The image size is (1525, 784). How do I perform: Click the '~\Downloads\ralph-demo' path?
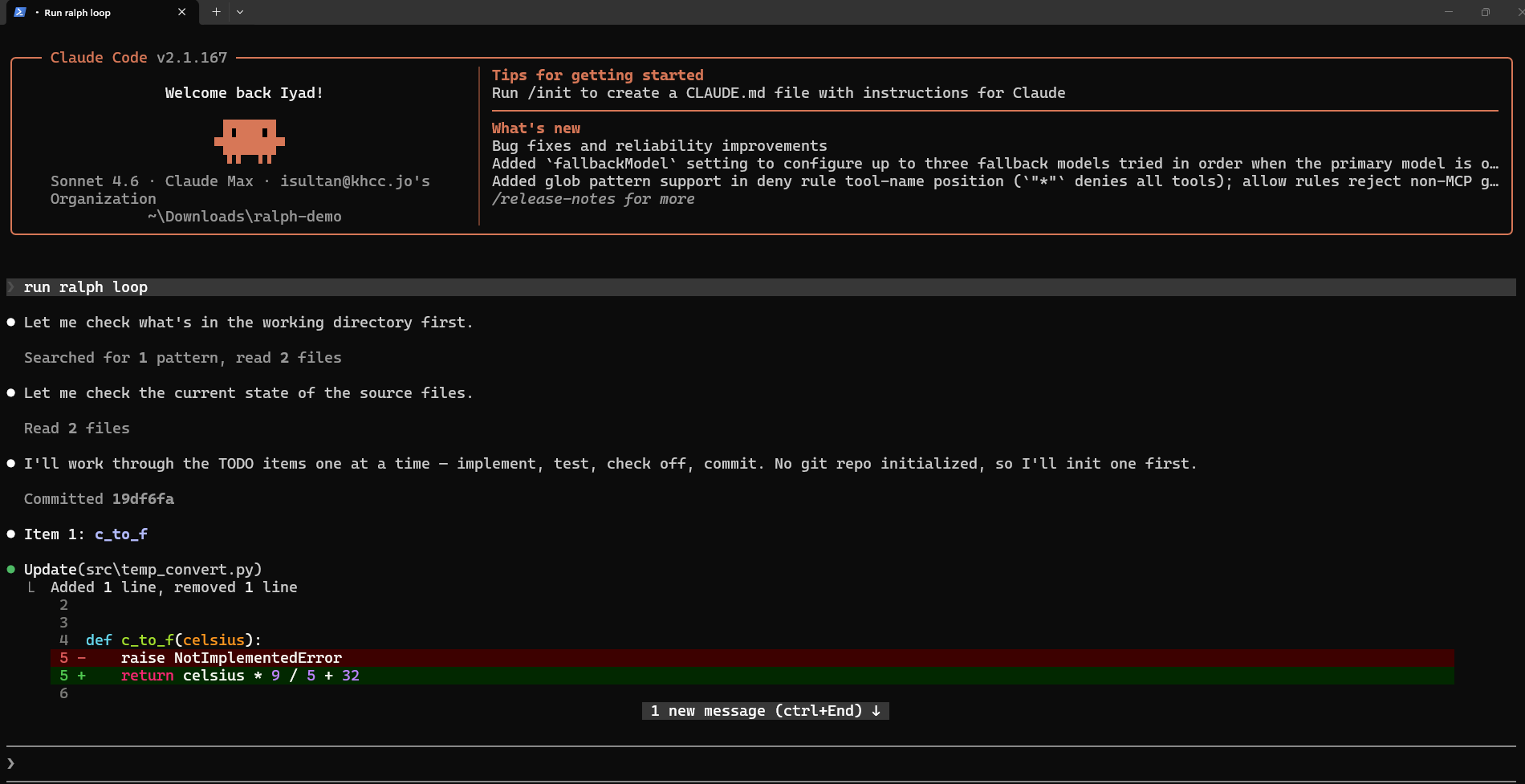(x=245, y=217)
